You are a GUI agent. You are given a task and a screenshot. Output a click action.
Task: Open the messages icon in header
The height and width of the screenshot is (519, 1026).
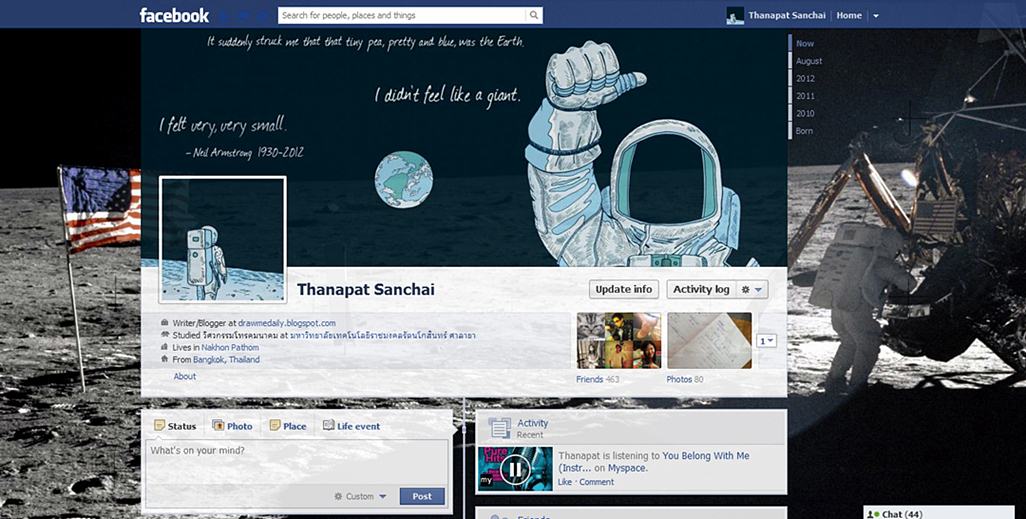click(x=244, y=15)
